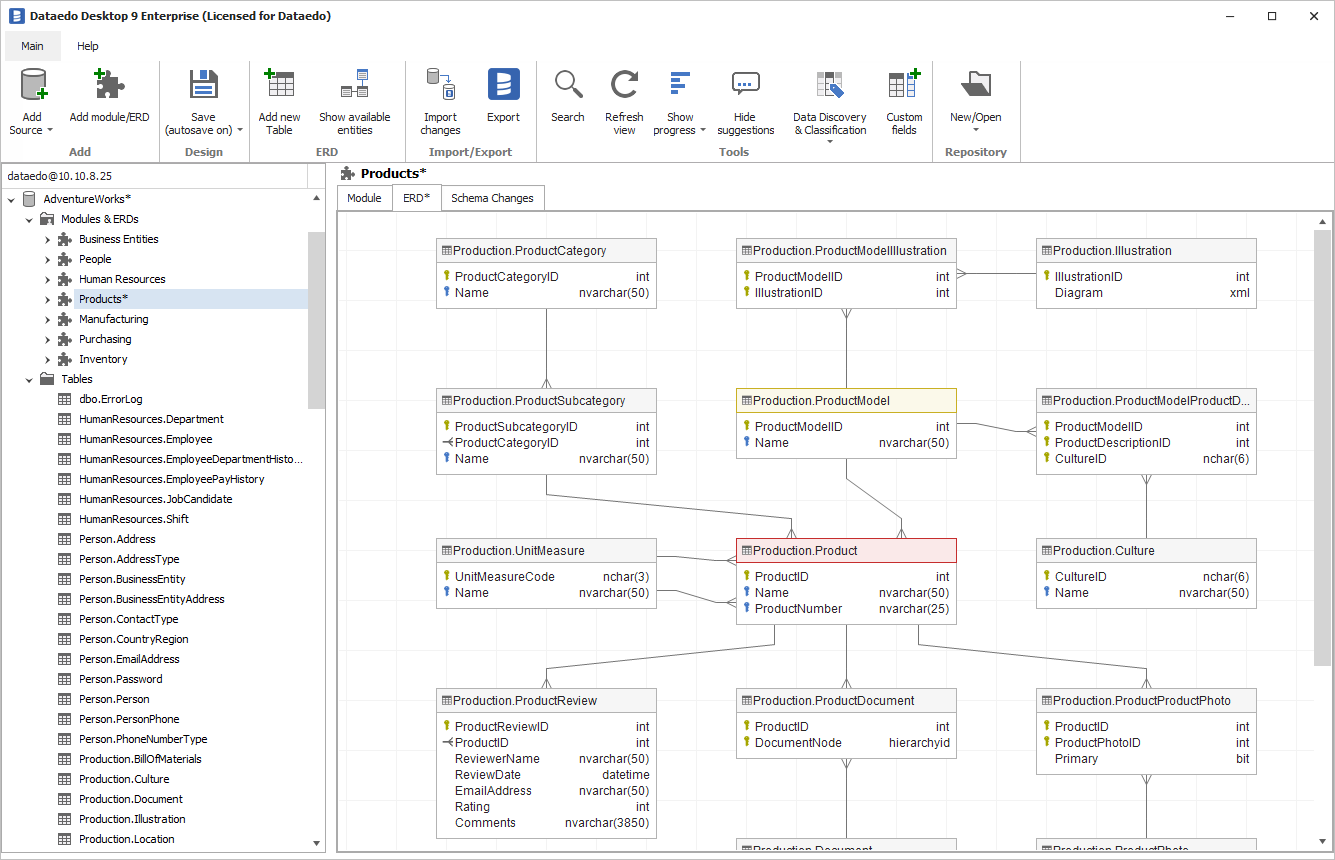Screen dimensions: 1335x860
Task: Open the Search tool
Action: click(x=568, y=86)
